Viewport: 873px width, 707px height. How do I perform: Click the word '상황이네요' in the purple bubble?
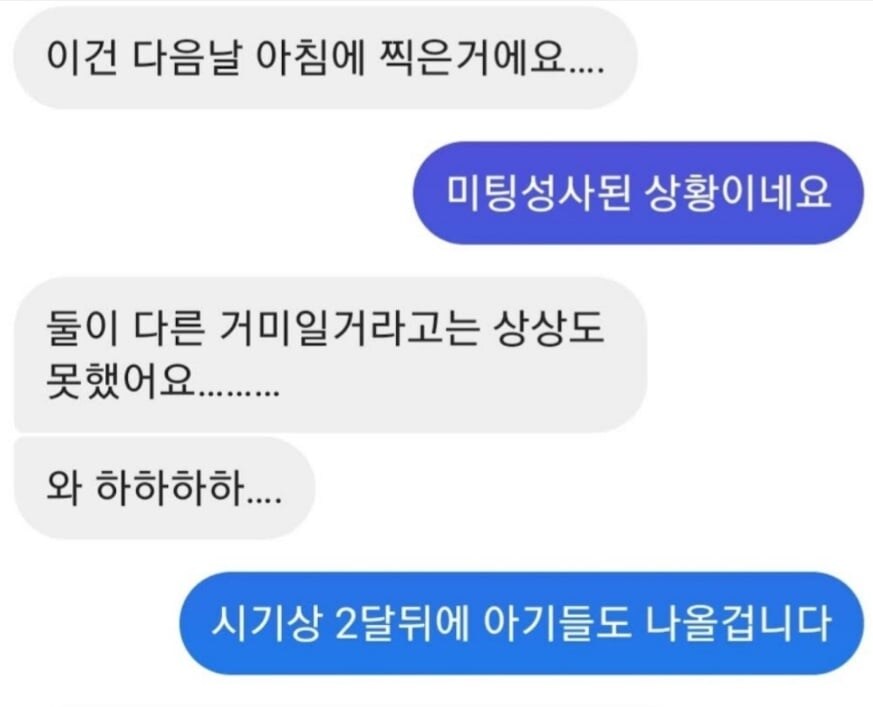[x=738, y=193]
